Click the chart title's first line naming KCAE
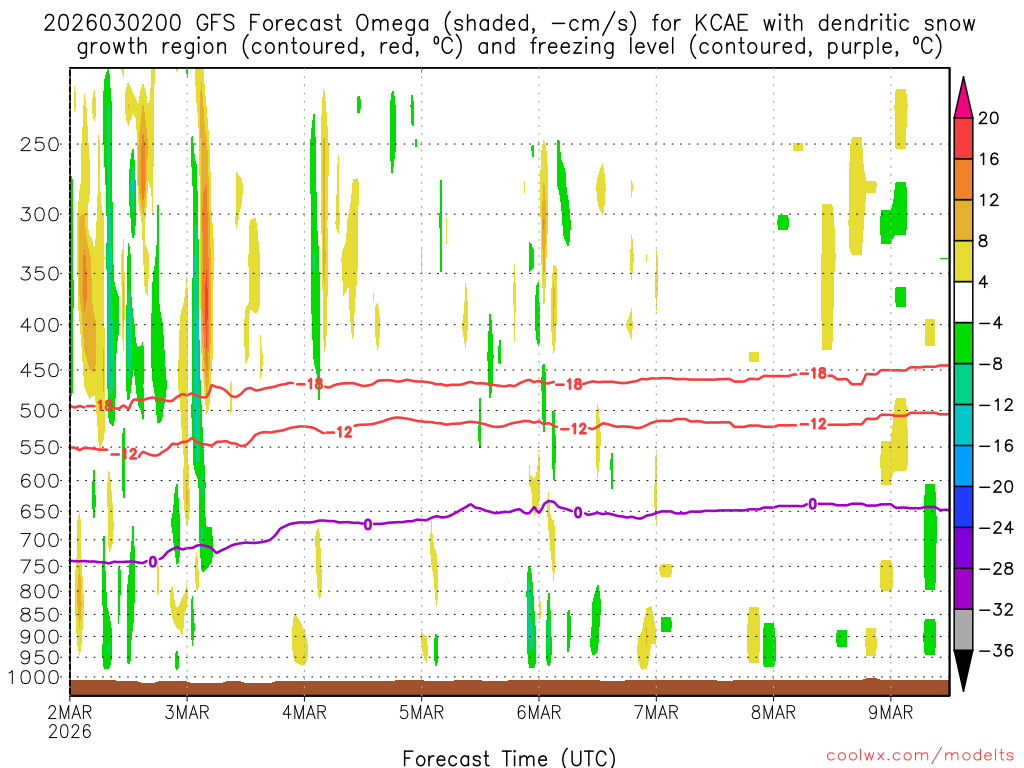Screen dimensions: 1024x768 [509, 23]
